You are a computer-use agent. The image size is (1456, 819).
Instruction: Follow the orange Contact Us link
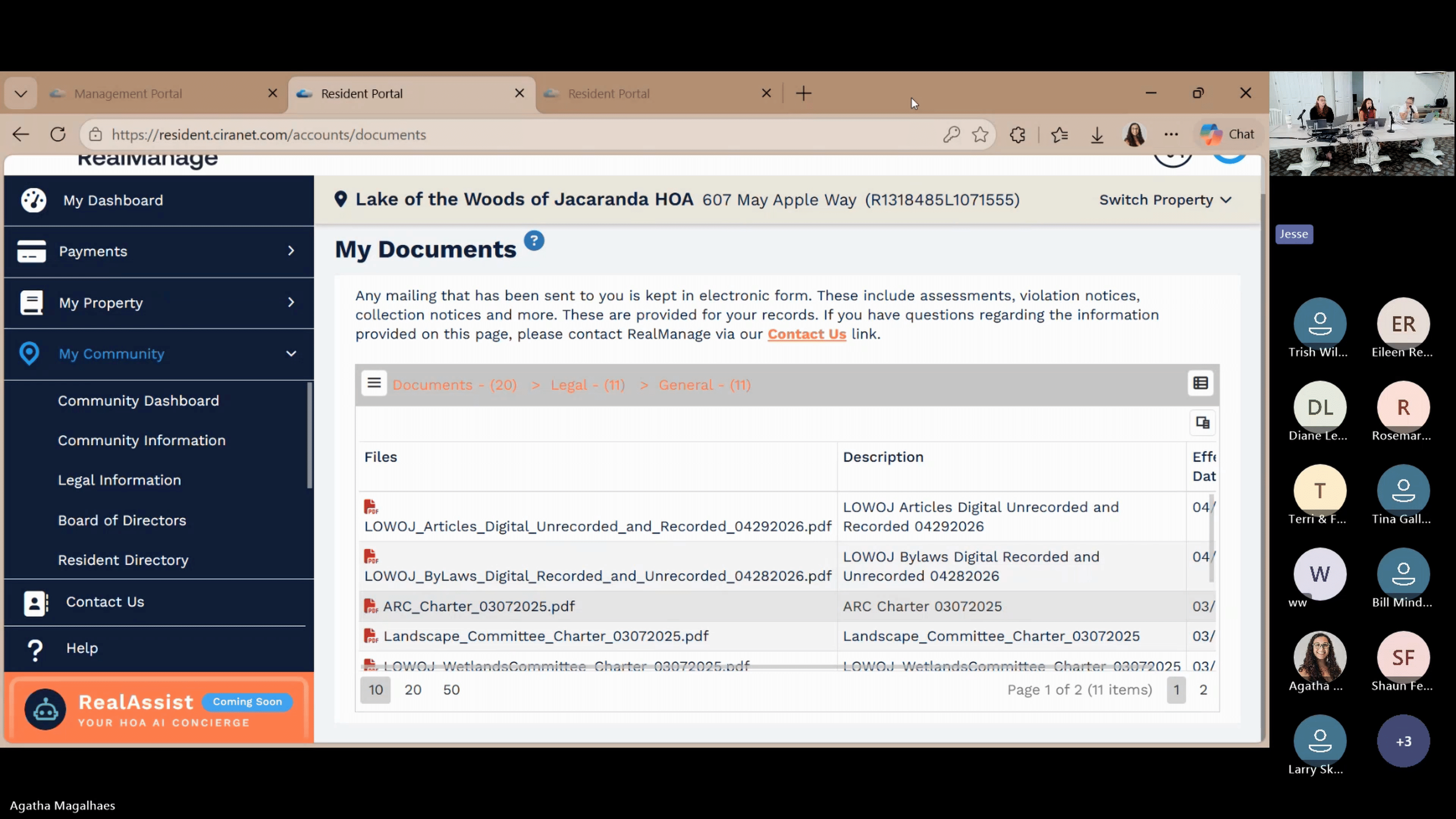806,334
